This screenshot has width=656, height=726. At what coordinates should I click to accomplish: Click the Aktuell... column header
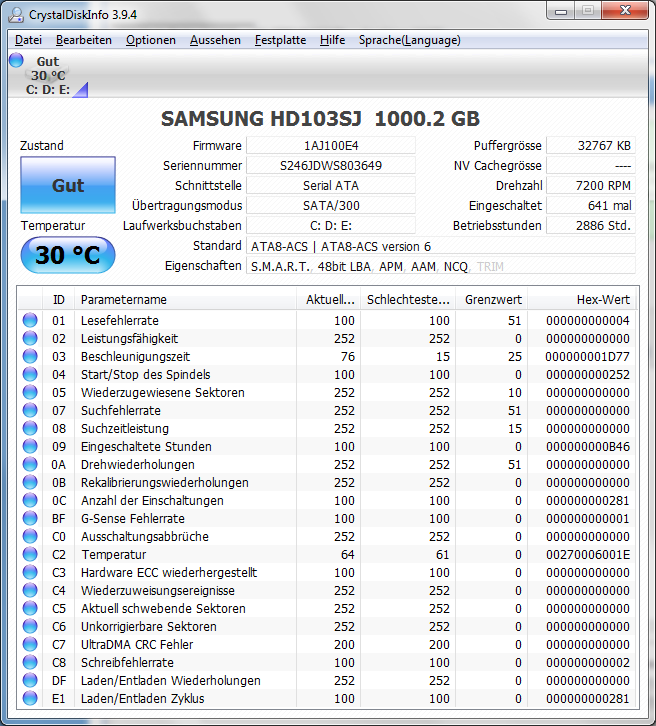click(329, 300)
